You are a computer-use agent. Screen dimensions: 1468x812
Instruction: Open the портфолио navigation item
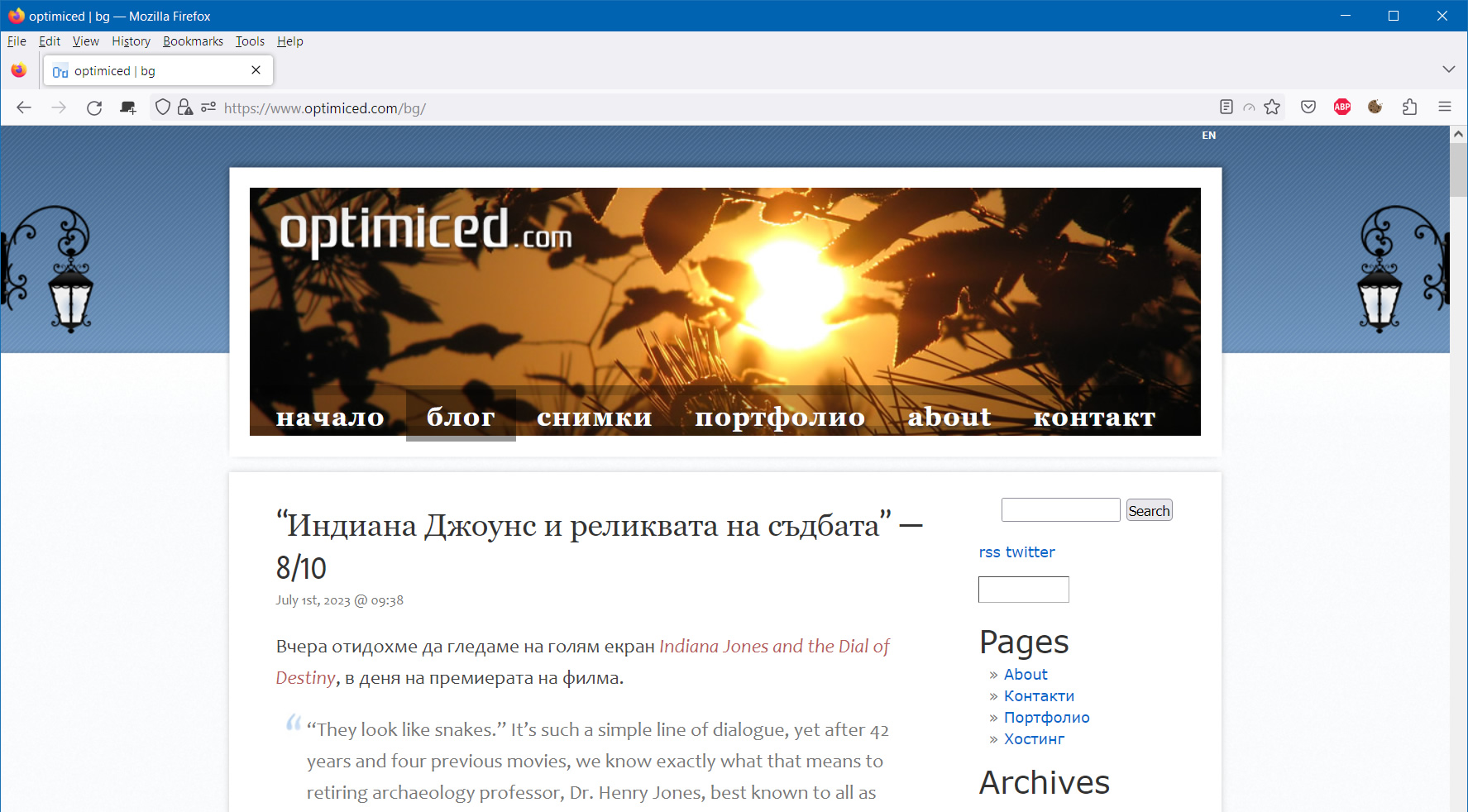(780, 417)
